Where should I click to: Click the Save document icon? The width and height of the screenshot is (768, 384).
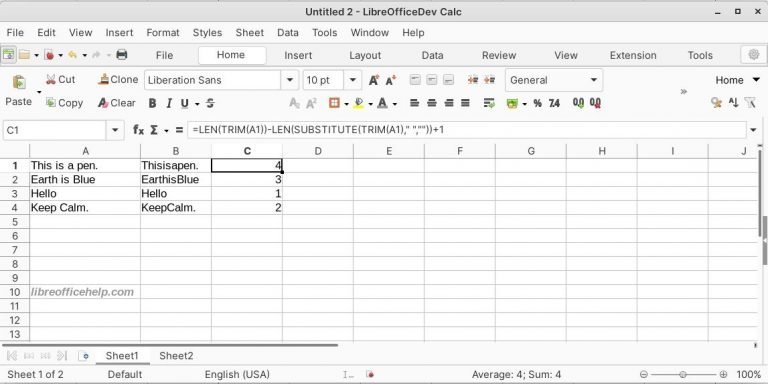click(x=49, y=55)
